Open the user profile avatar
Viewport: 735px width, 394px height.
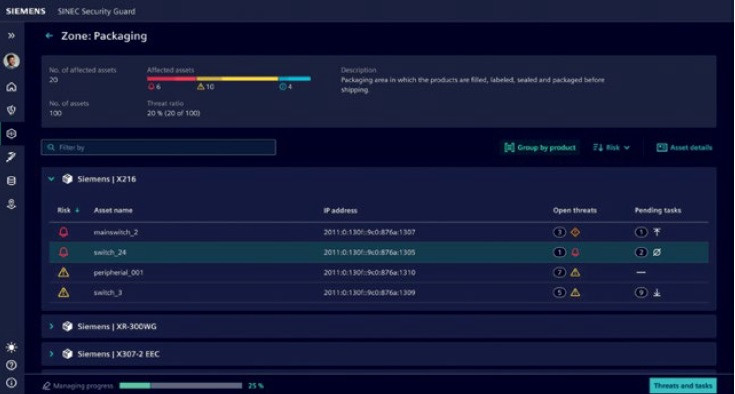pos(11,61)
